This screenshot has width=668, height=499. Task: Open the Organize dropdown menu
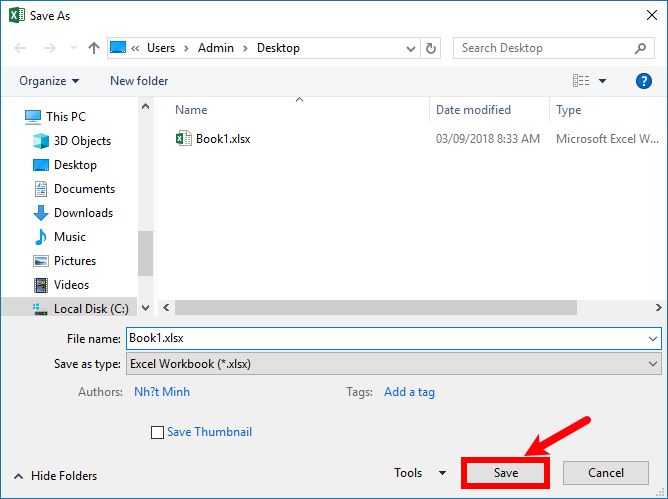(x=49, y=81)
